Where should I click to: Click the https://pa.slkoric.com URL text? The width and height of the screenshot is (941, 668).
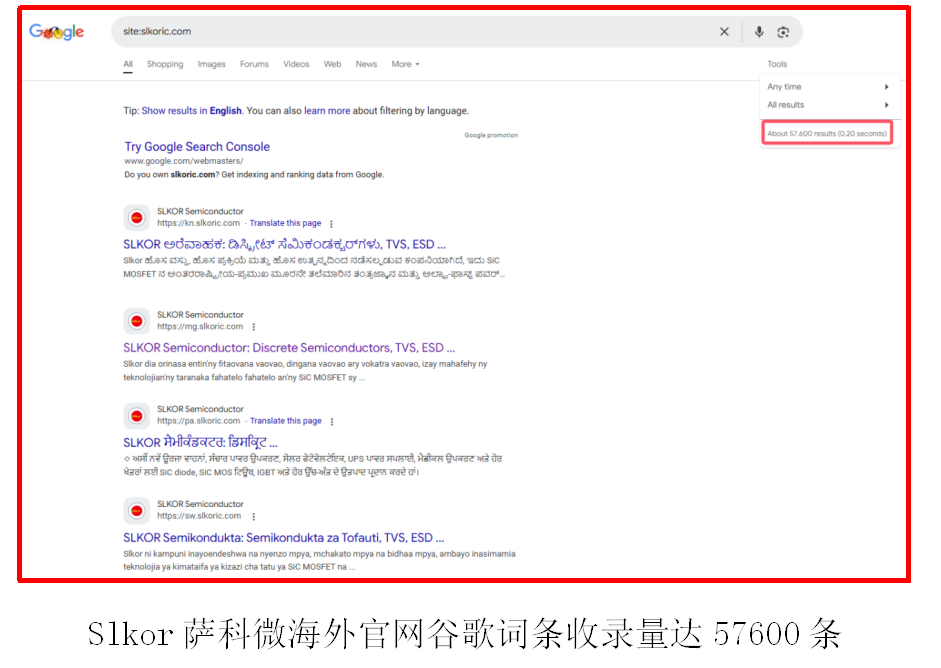199,421
